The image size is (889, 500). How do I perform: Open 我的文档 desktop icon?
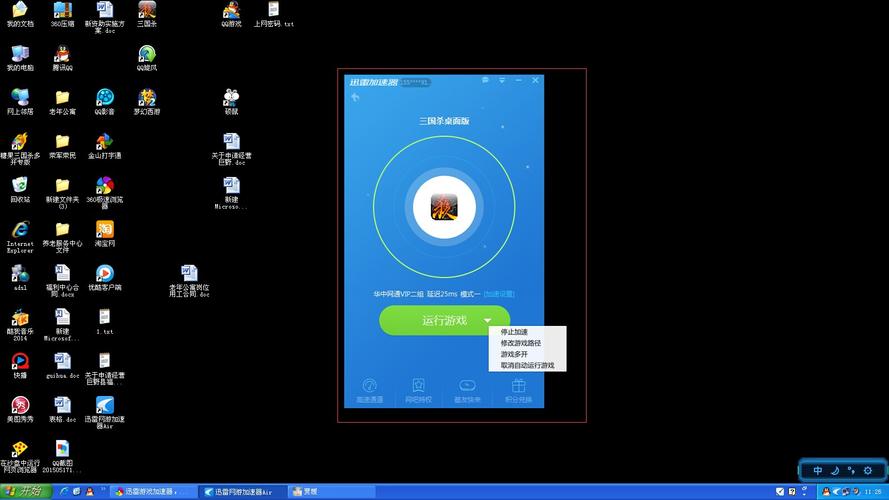pos(20,14)
